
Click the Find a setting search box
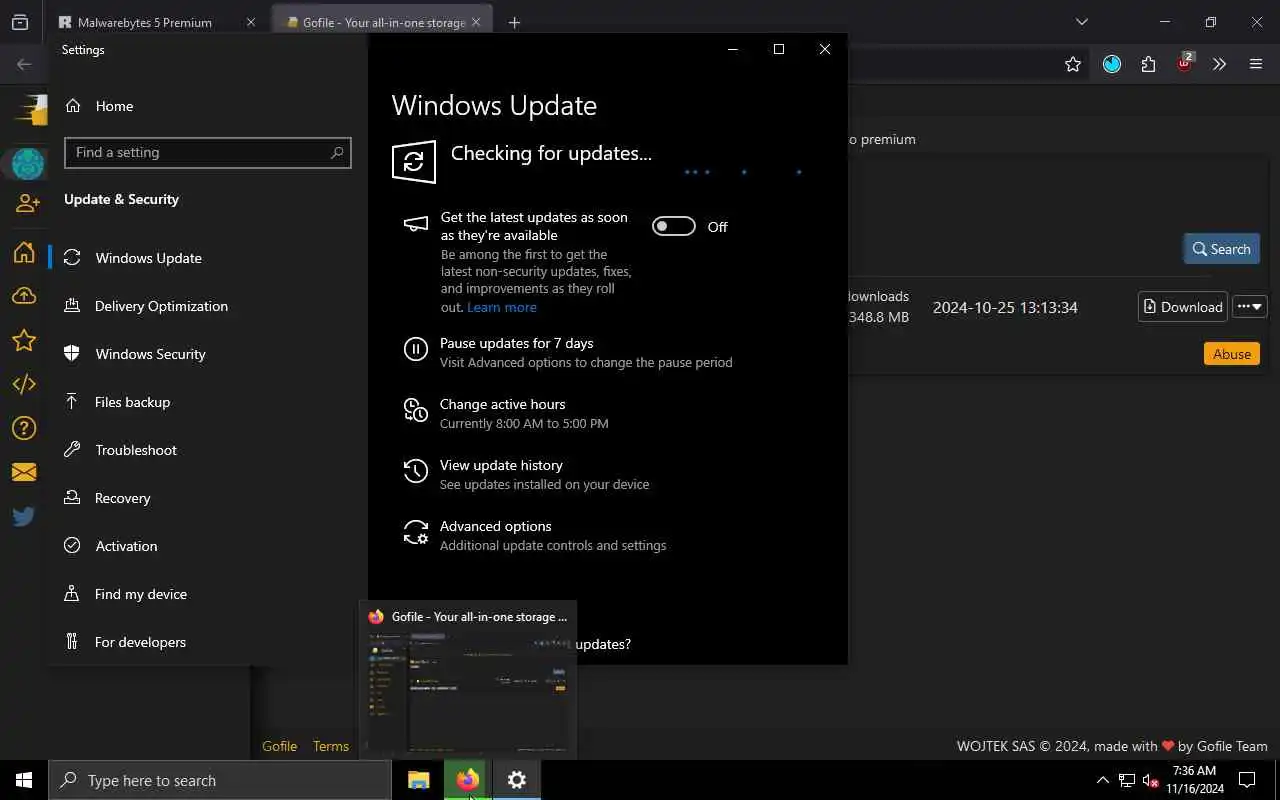[208, 152]
